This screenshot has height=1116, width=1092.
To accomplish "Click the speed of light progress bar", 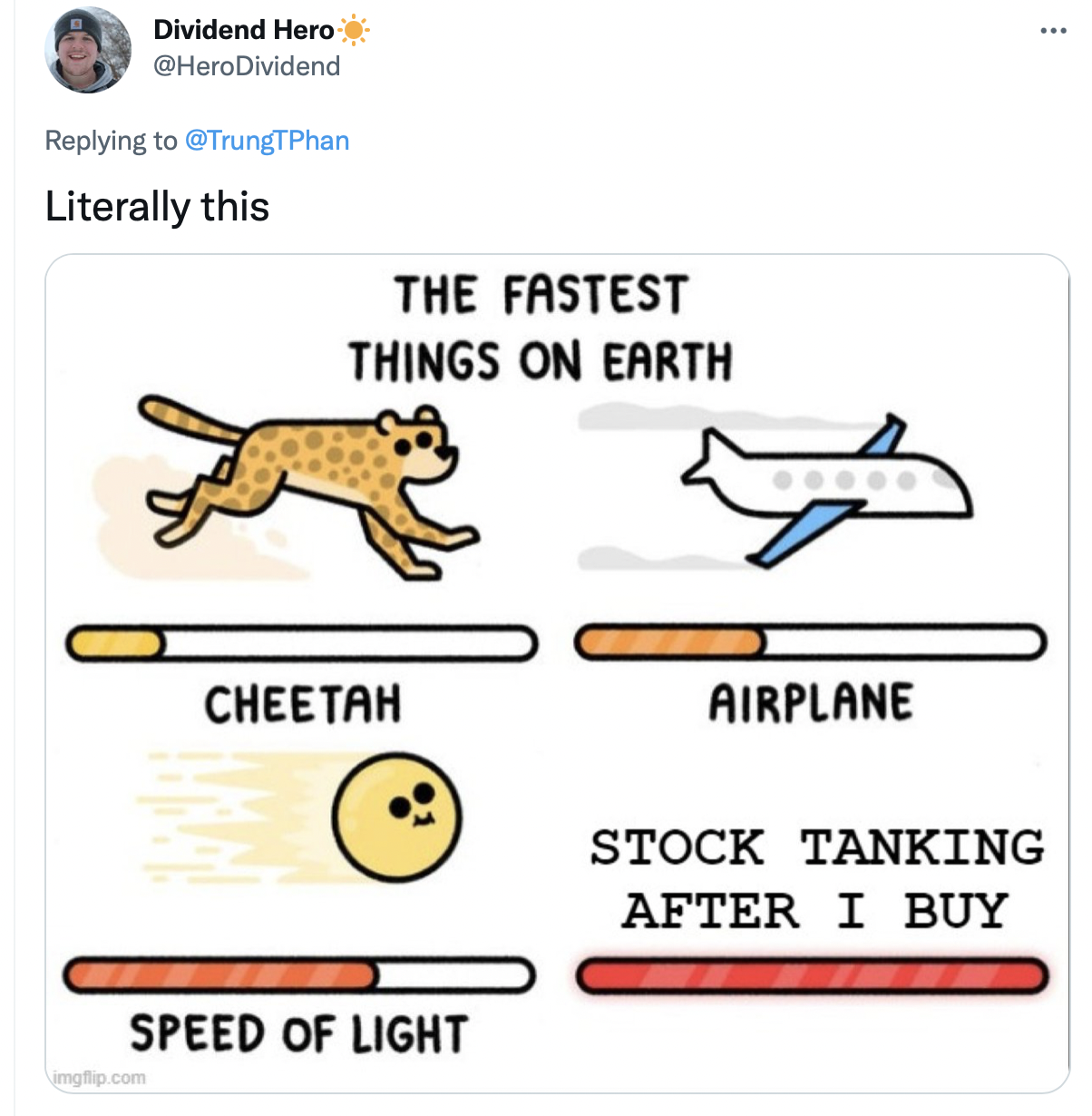I will click(299, 975).
